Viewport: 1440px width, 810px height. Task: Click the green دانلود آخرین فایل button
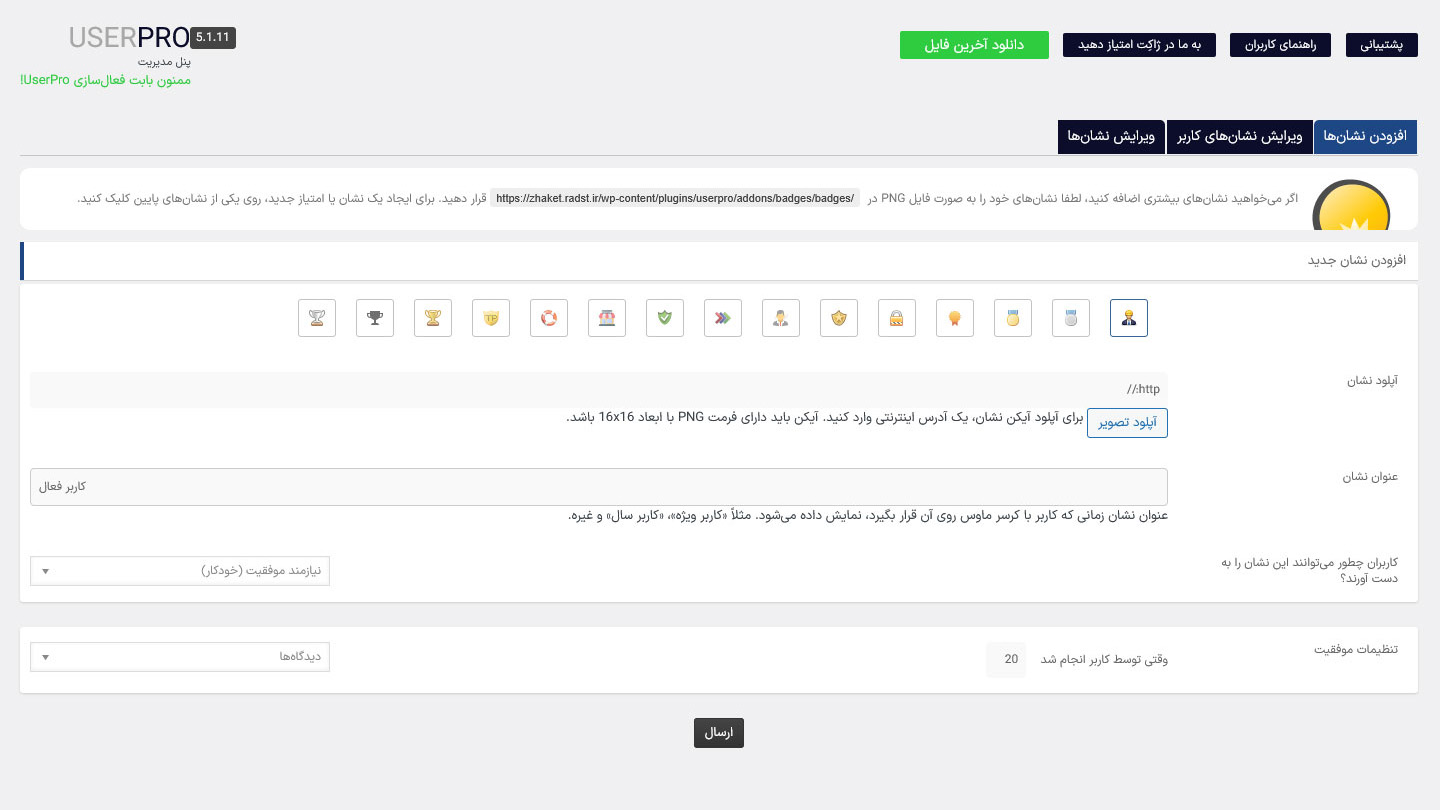[x=974, y=45]
